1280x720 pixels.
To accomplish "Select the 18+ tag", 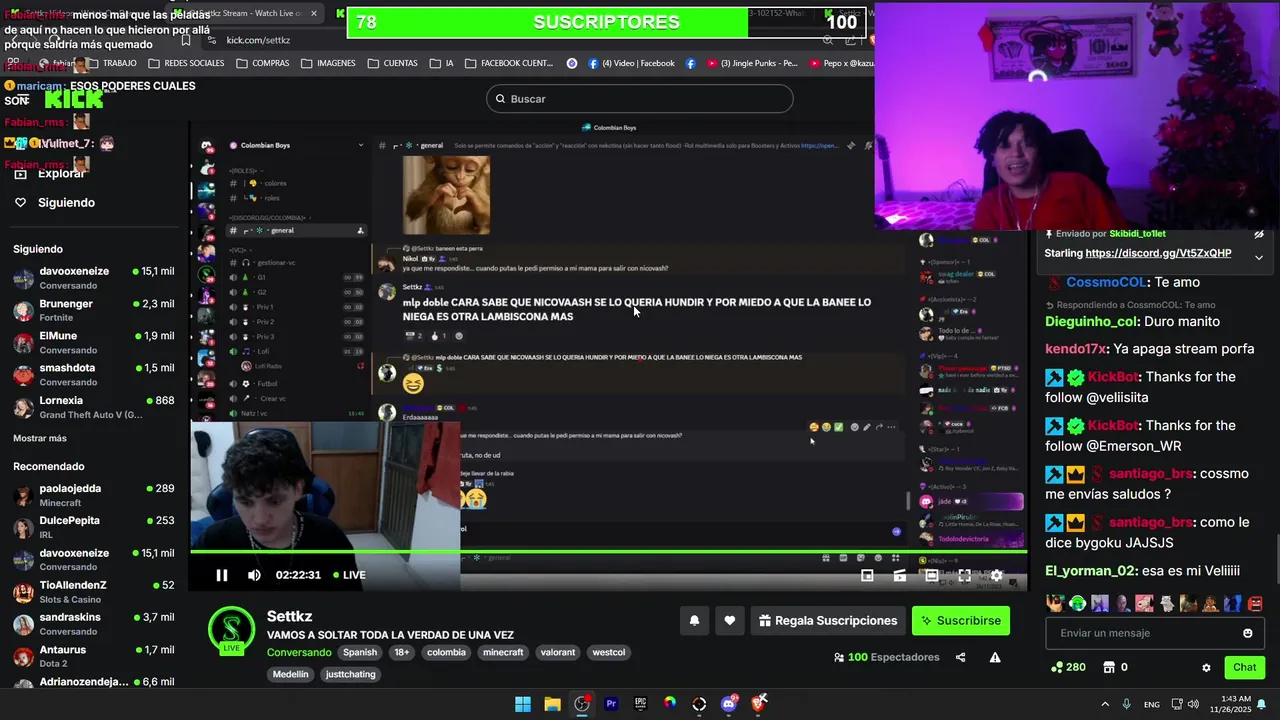I will coord(402,652).
